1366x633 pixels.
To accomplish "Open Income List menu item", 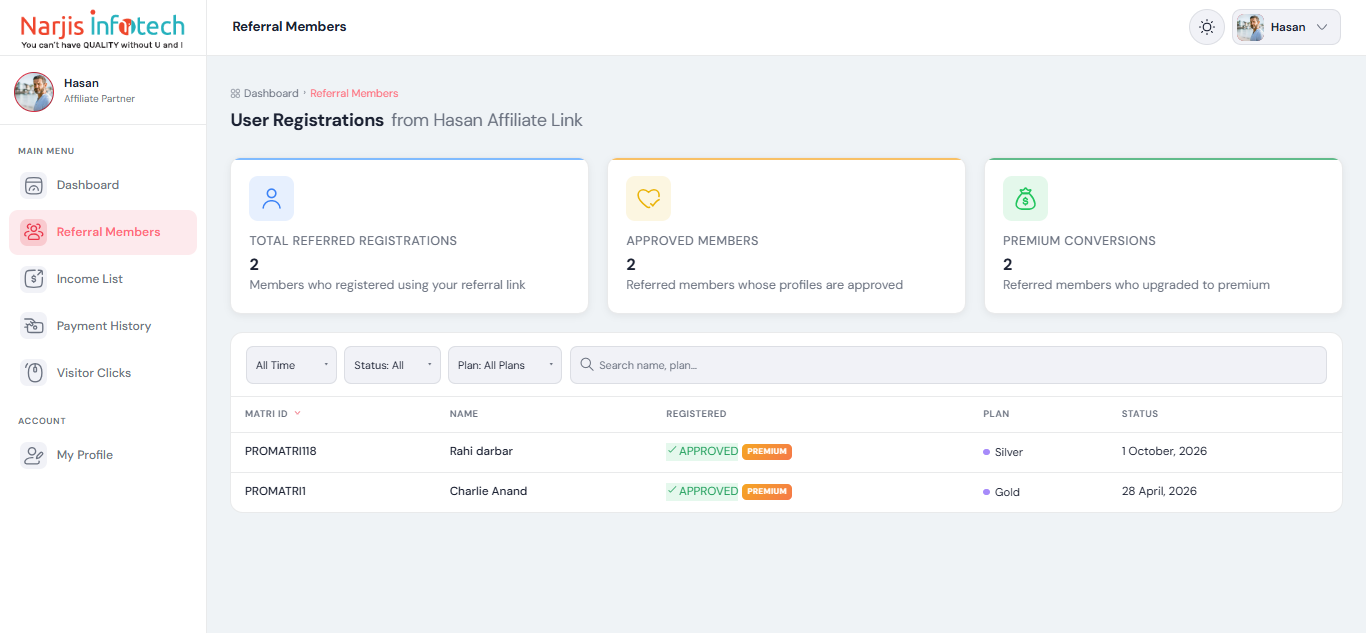I will [x=103, y=279].
